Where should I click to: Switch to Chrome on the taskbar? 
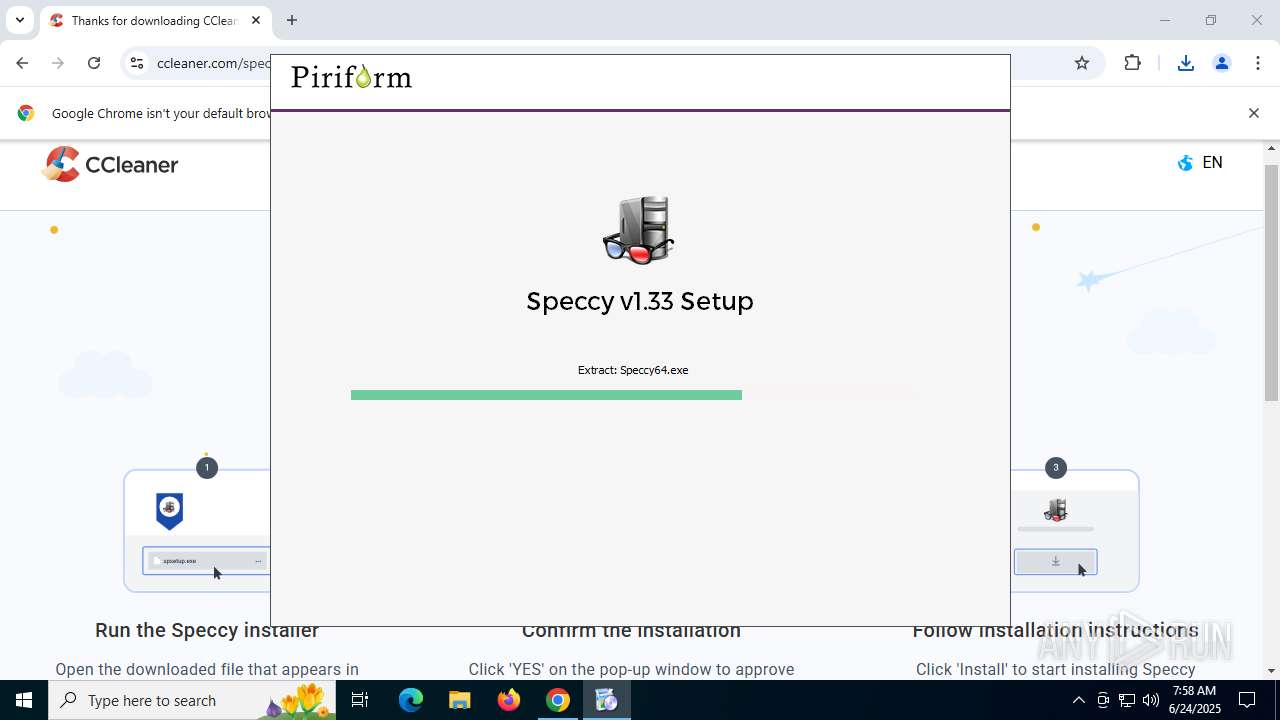pyautogui.click(x=558, y=700)
